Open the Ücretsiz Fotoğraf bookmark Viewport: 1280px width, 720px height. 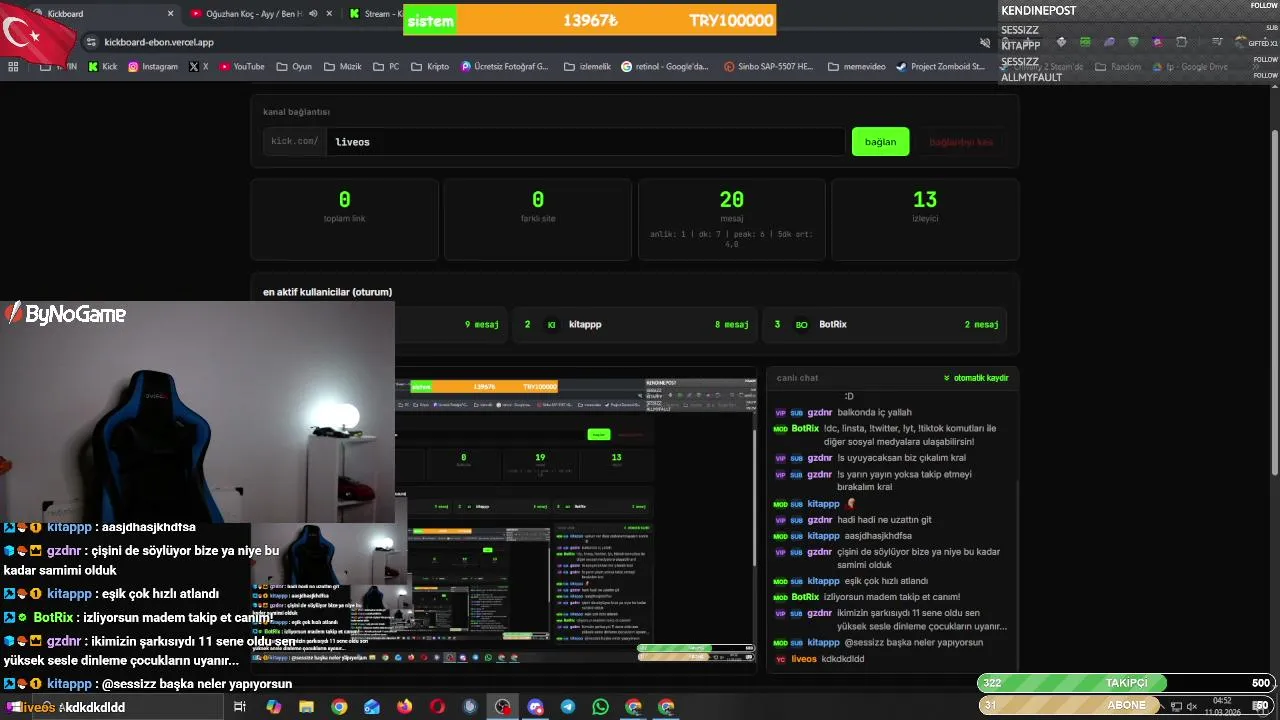(505, 67)
